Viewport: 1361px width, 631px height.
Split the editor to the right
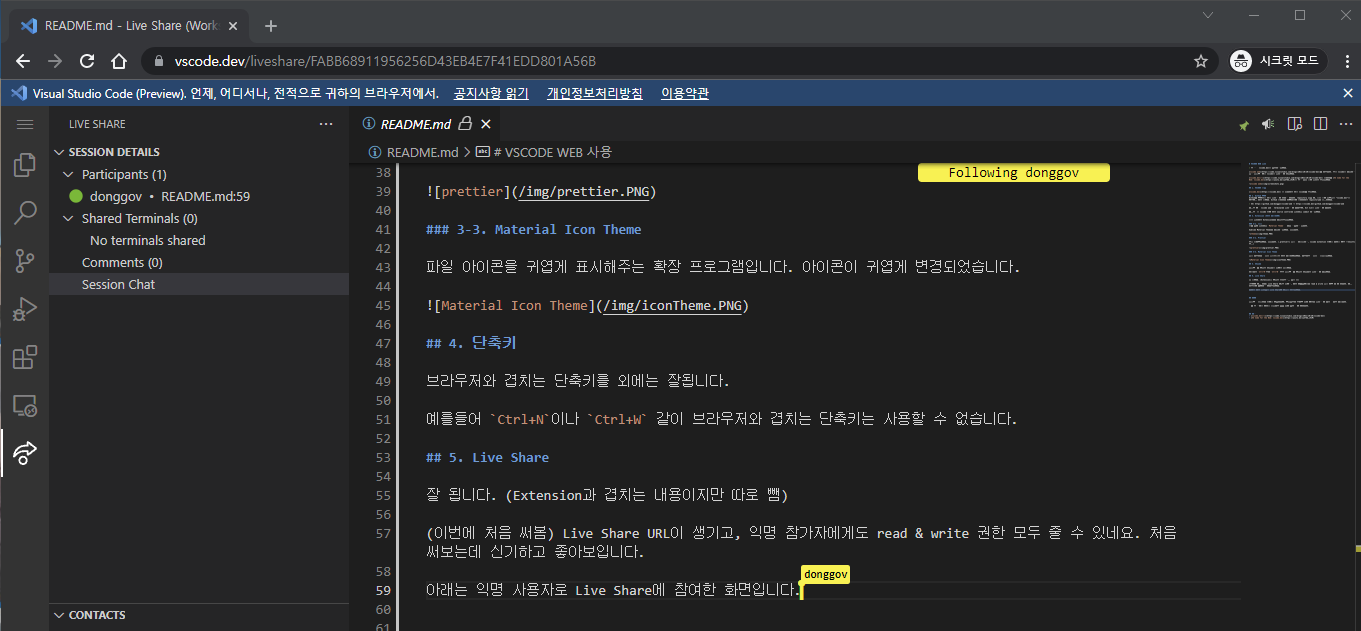(x=1320, y=124)
